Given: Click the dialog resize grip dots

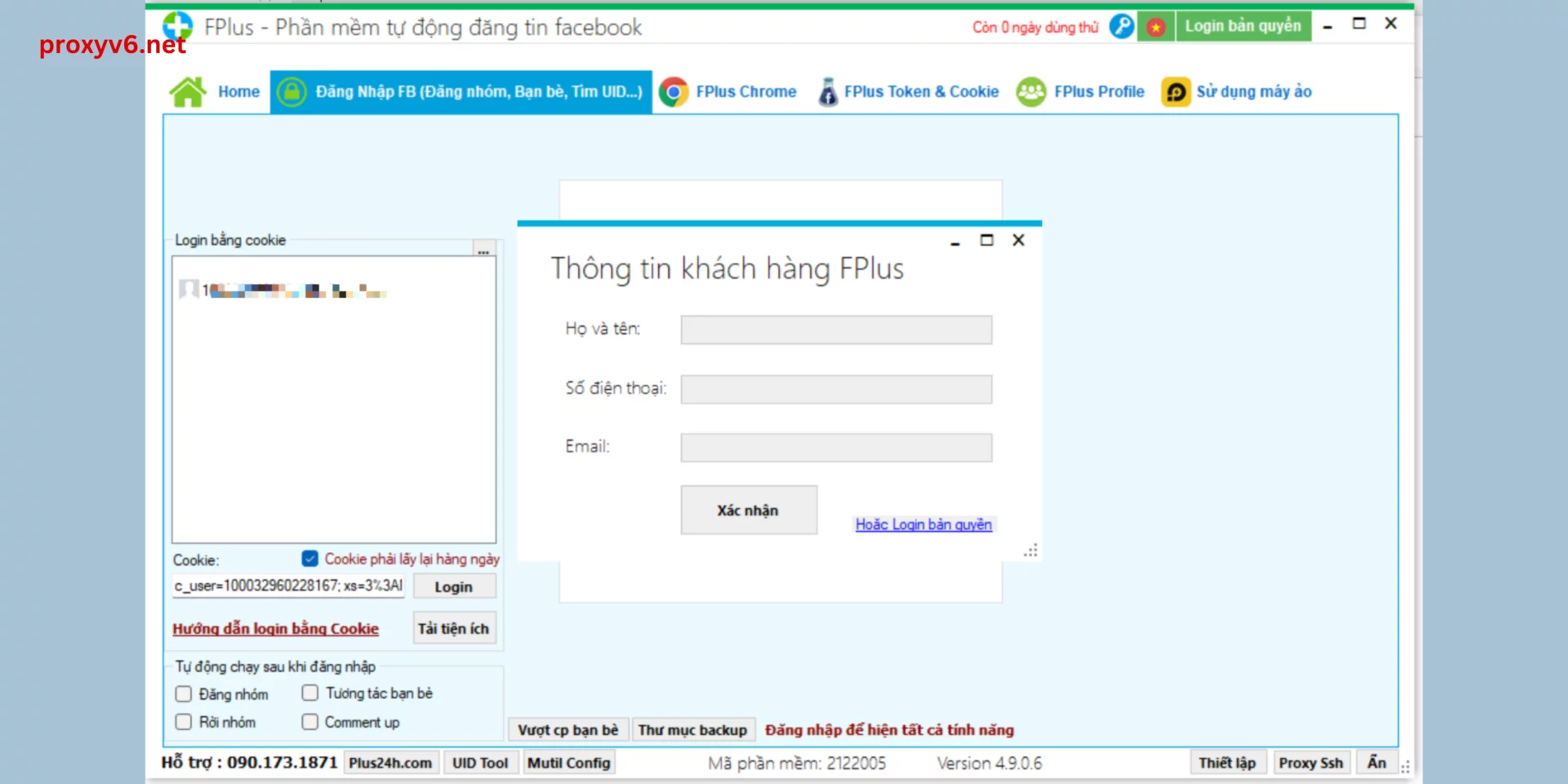Looking at the screenshot, I should (1031, 550).
